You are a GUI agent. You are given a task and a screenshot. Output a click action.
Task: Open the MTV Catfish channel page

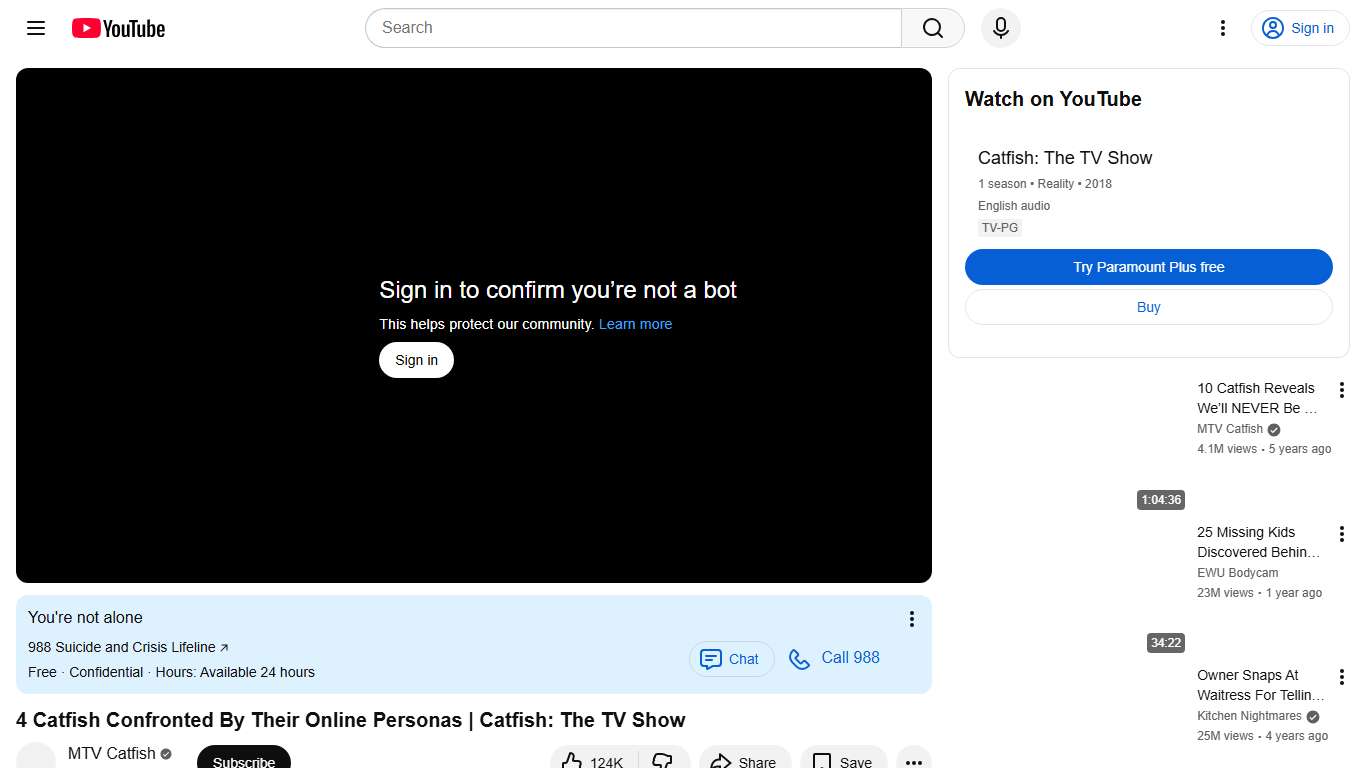point(113,753)
